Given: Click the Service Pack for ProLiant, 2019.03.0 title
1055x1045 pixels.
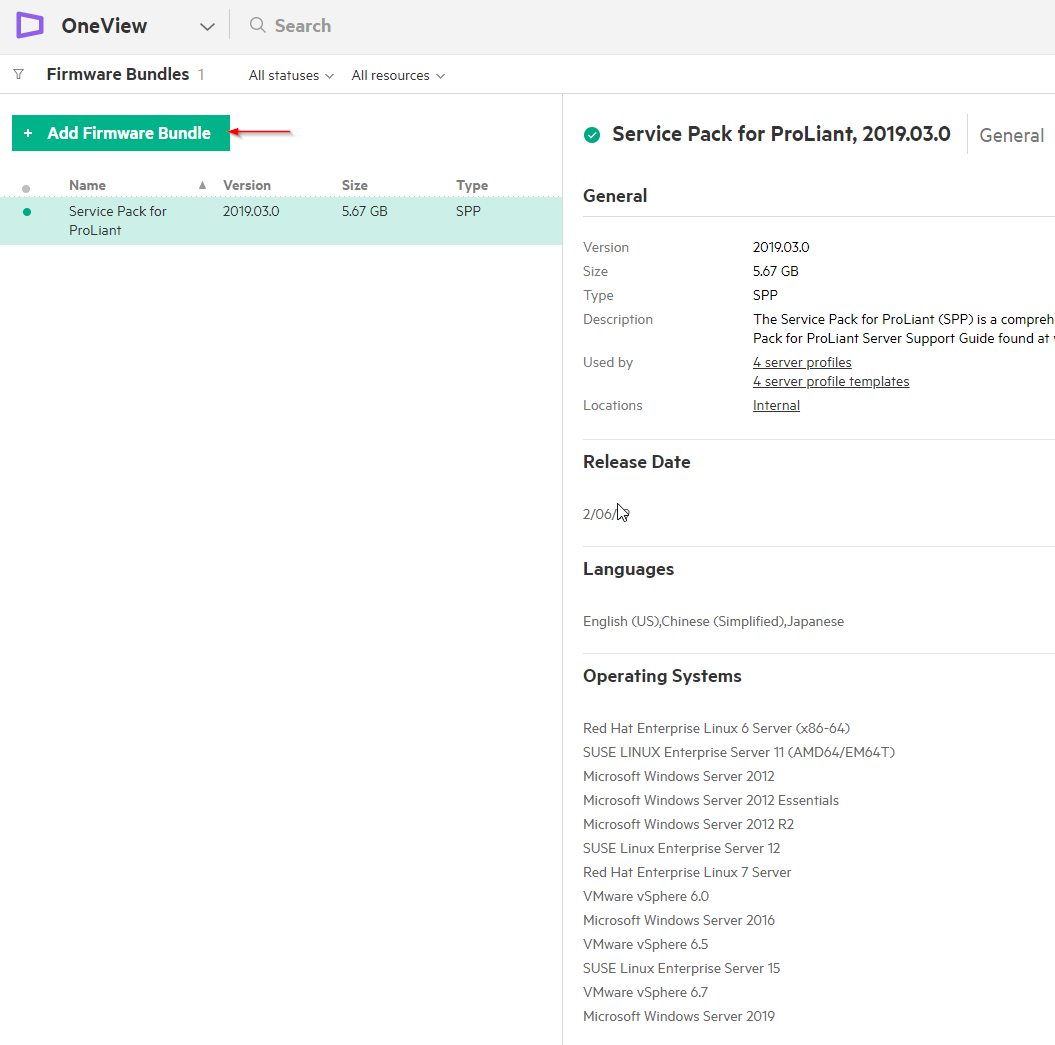Looking at the screenshot, I should pyautogui.click(x=781, y=134).
